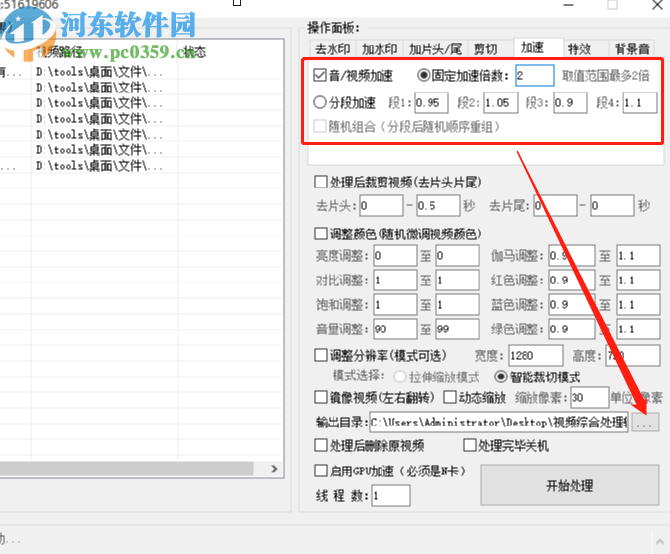Image resolution: width=670 pixels, height=554 pixels.
Task: Click the 输出目录 path field
Action: 499,422
